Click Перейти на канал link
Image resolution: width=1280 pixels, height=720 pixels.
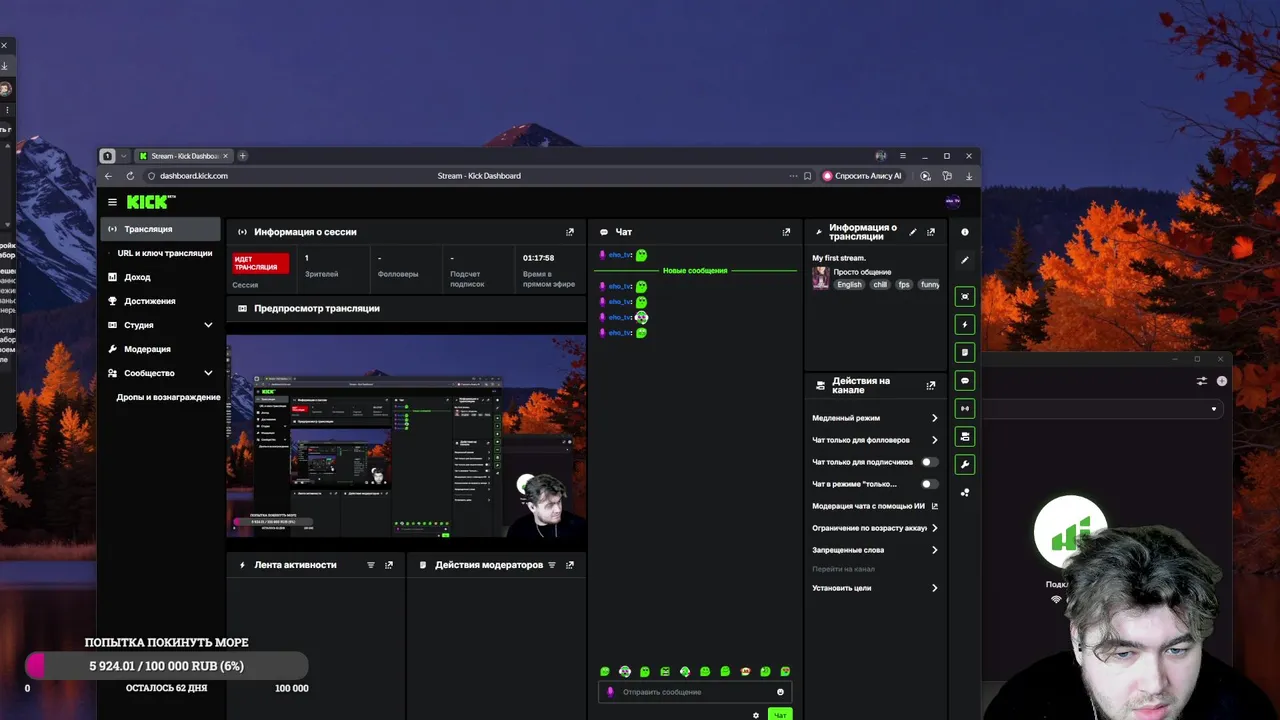click(x=843, y=569)
